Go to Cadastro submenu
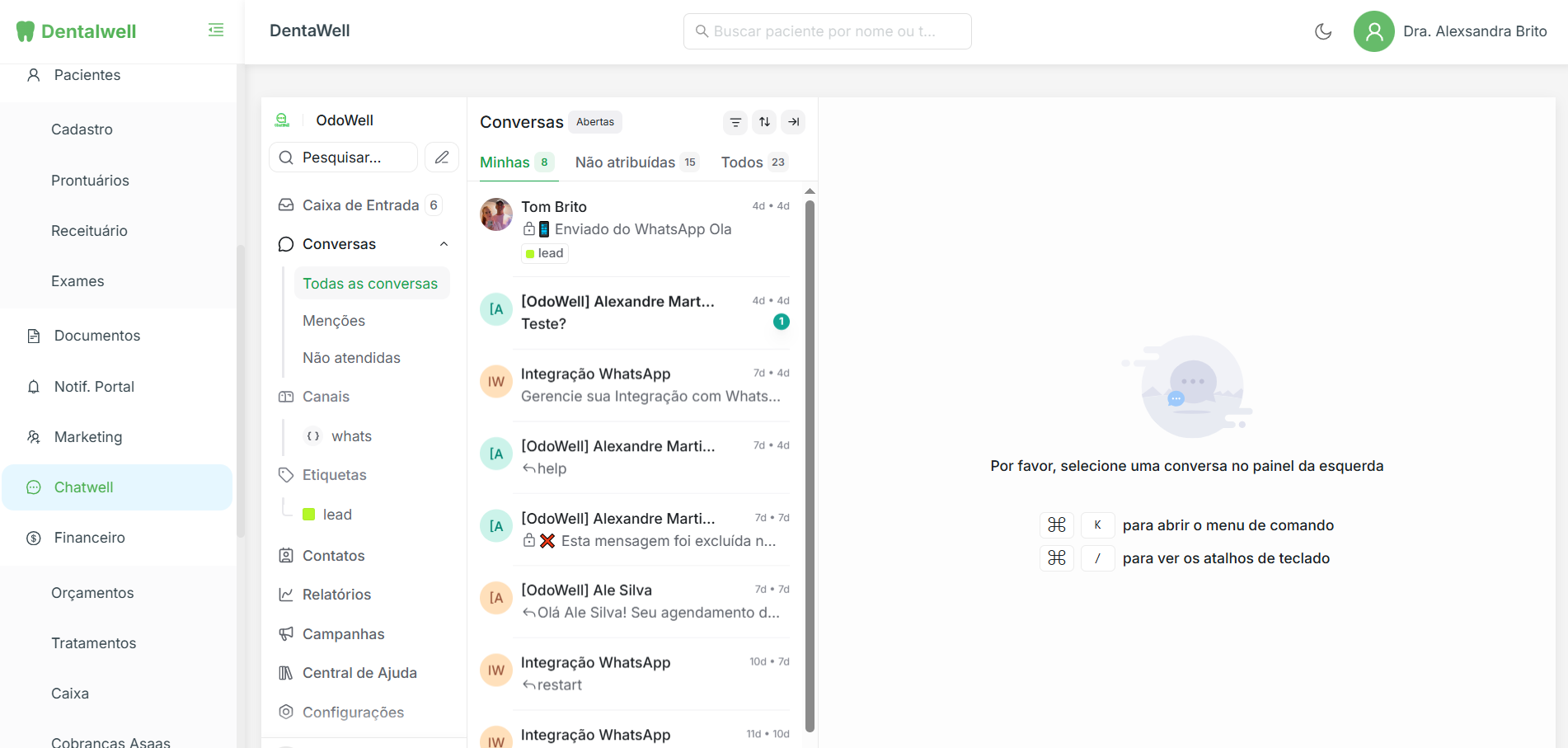The height and width of the screenshot is (748, 1568). [82, 129]
